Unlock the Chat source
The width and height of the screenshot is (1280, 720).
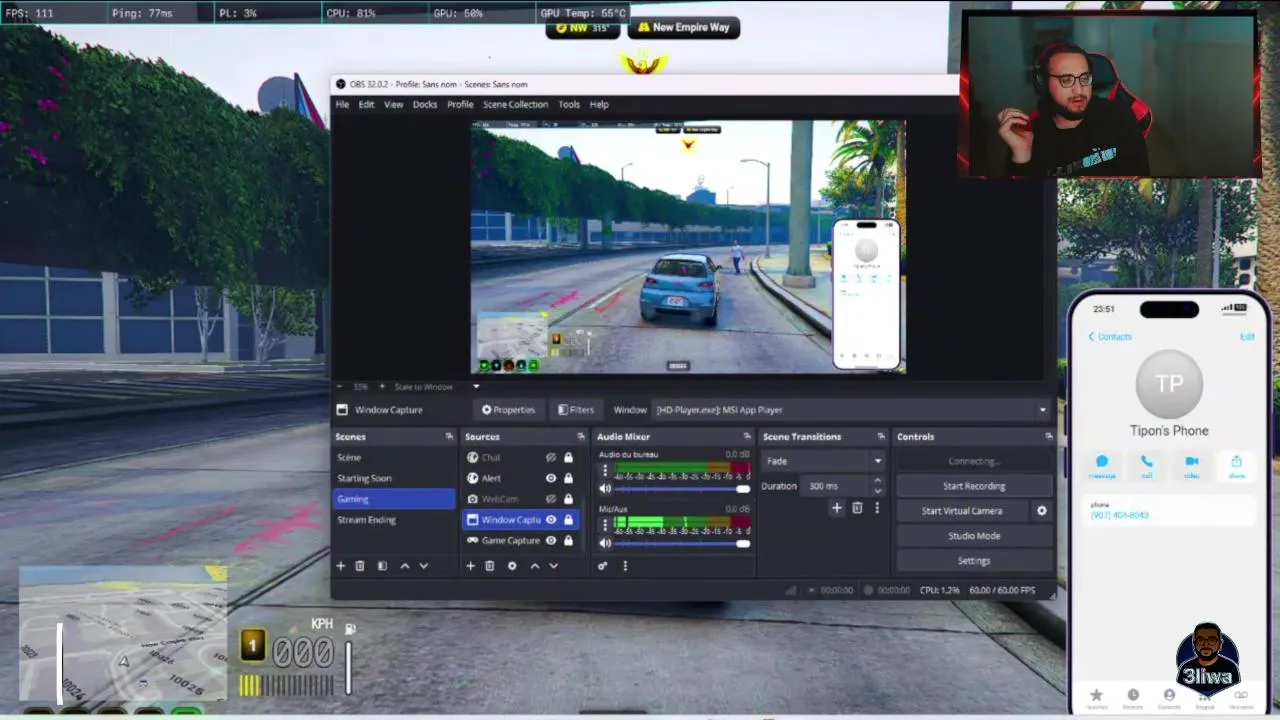point(568,457)
